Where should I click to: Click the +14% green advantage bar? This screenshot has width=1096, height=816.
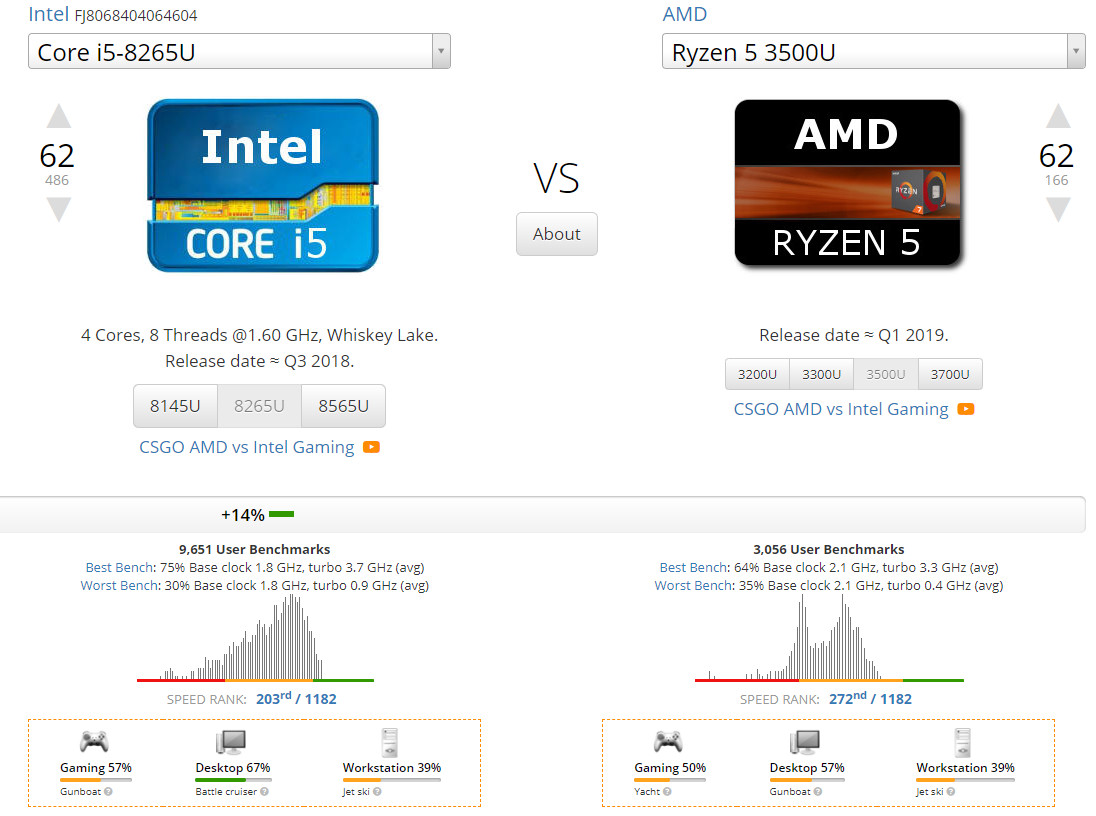coord(282,515)
